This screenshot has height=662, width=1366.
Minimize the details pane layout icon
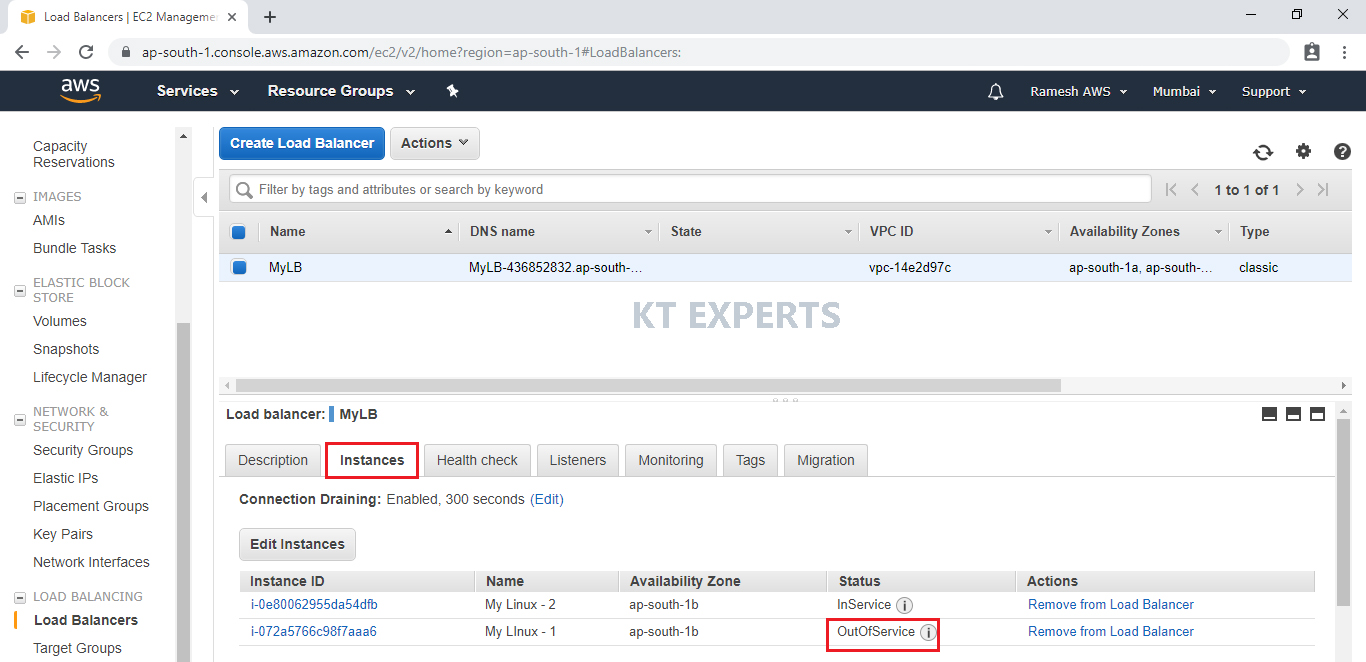coord(1269,414)
